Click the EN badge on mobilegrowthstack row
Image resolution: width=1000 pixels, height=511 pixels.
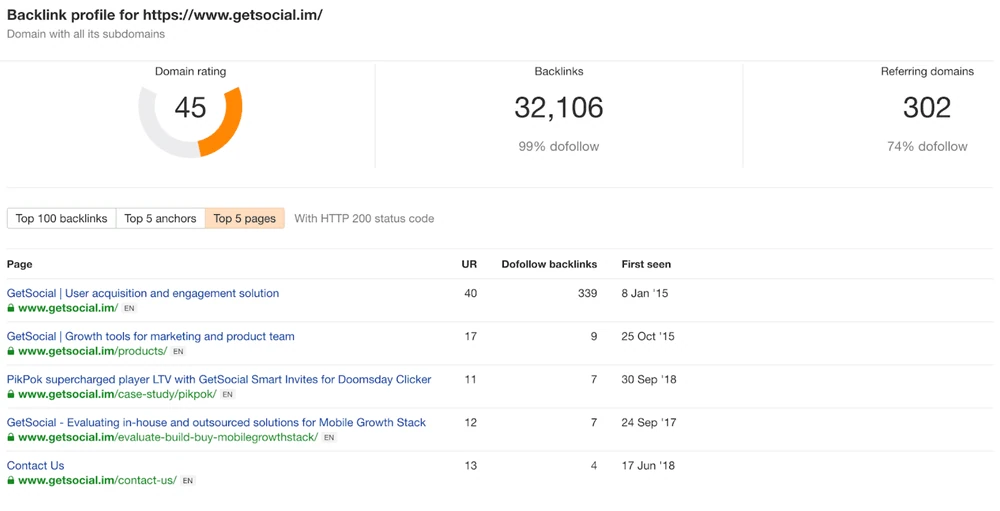tap(329, 438)
